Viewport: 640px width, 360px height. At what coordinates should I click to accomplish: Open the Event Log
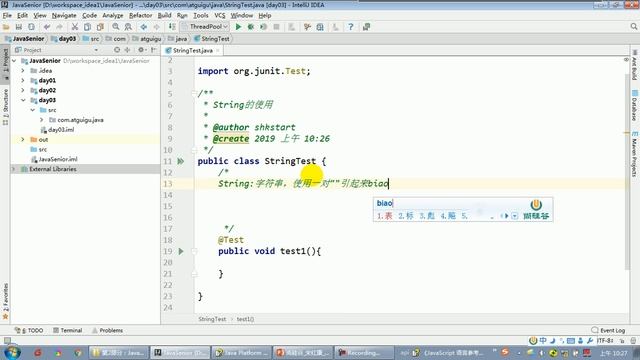pyautogui.click(x=608, y=330)
